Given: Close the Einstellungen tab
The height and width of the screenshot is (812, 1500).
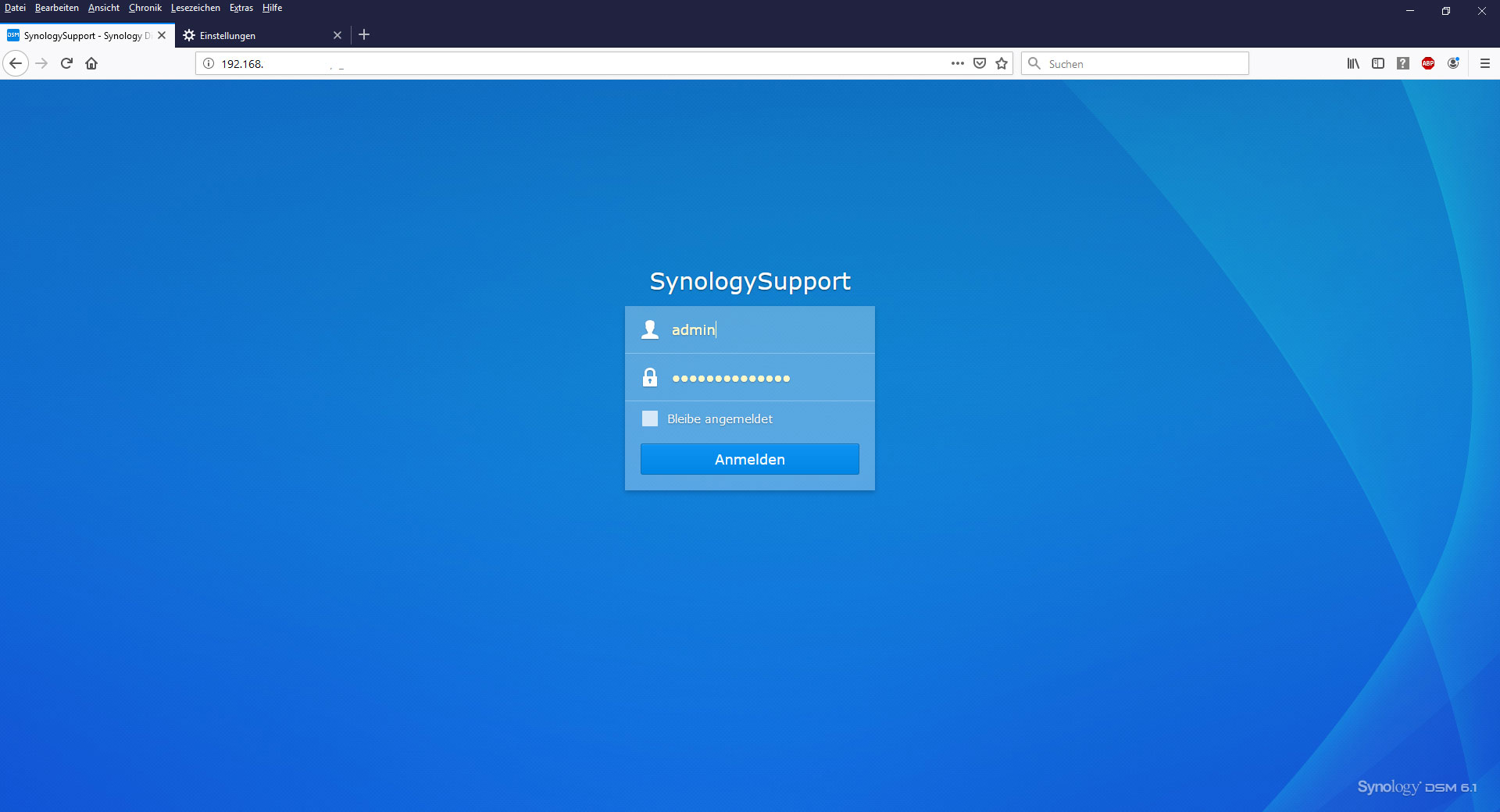Looking at the screenshot, I should click(x=337, y=35).
